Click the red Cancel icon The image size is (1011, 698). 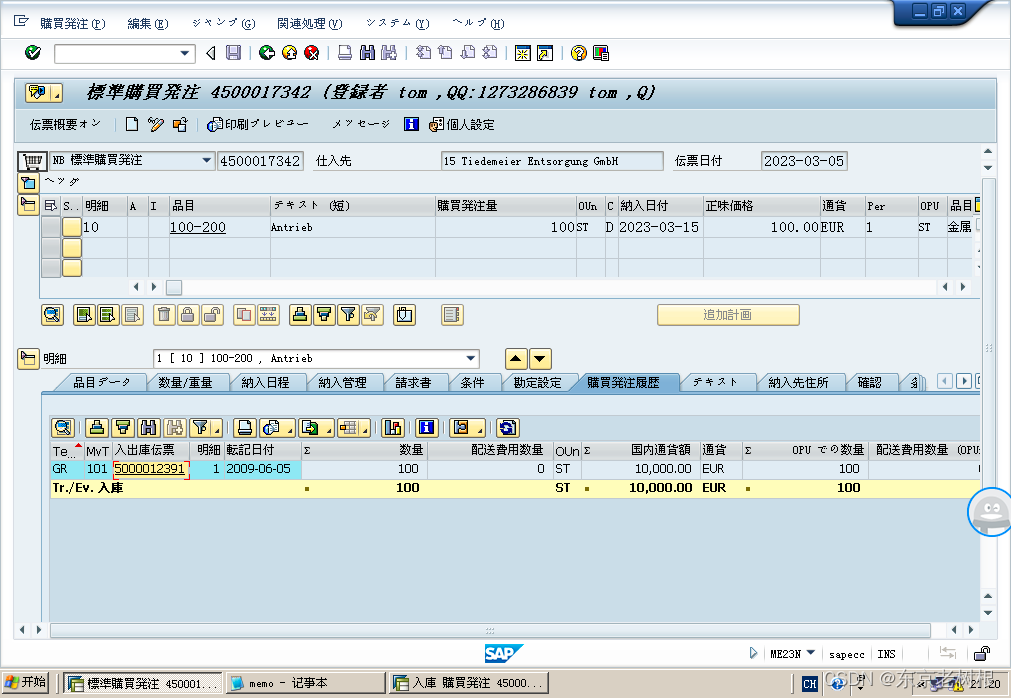(312, 53)
